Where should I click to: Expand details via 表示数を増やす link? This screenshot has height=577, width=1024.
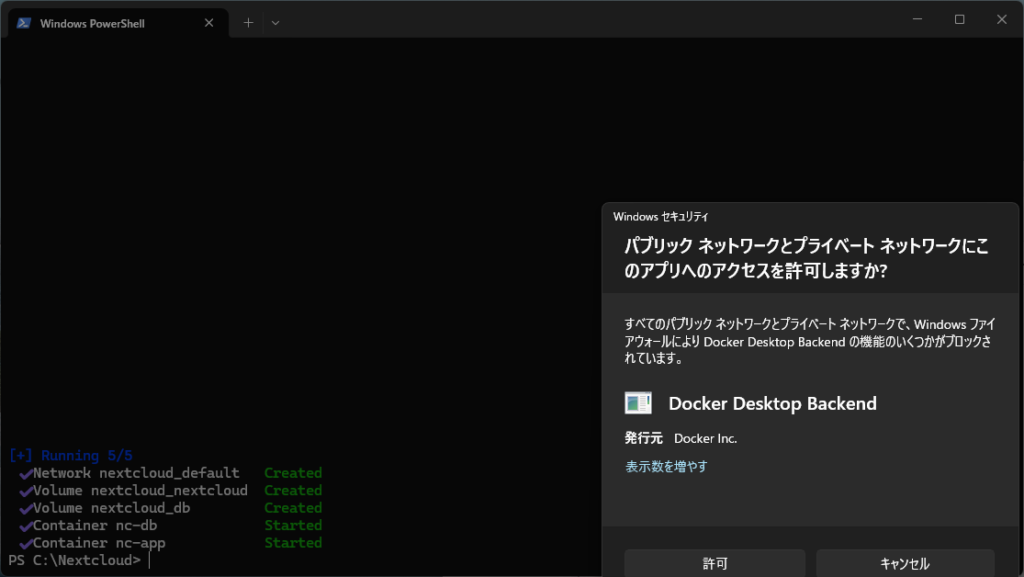(667, 466)
